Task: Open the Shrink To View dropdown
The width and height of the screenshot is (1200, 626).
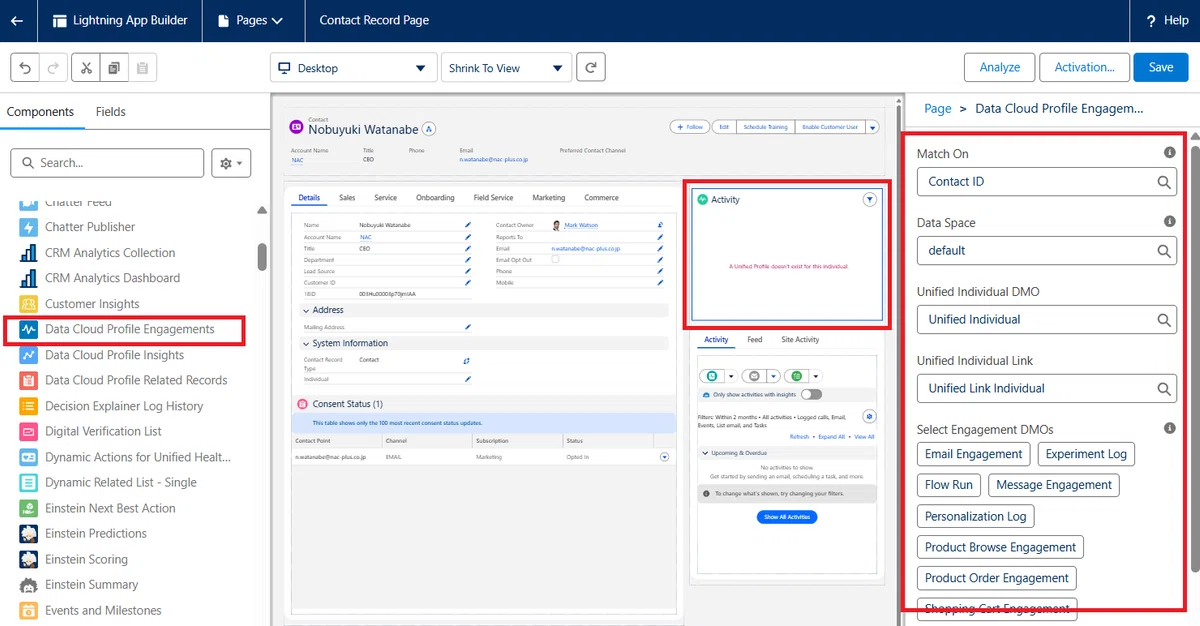Action: (x=506, y=68)
